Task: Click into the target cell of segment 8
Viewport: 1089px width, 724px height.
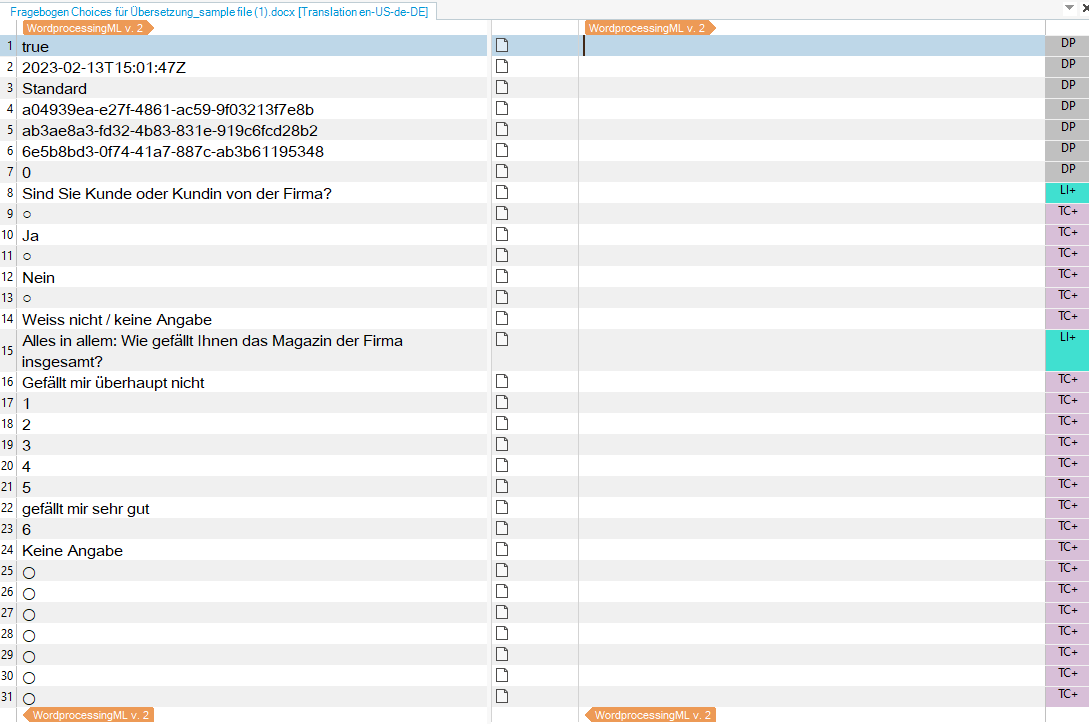Action: click(x=810, y=193)
